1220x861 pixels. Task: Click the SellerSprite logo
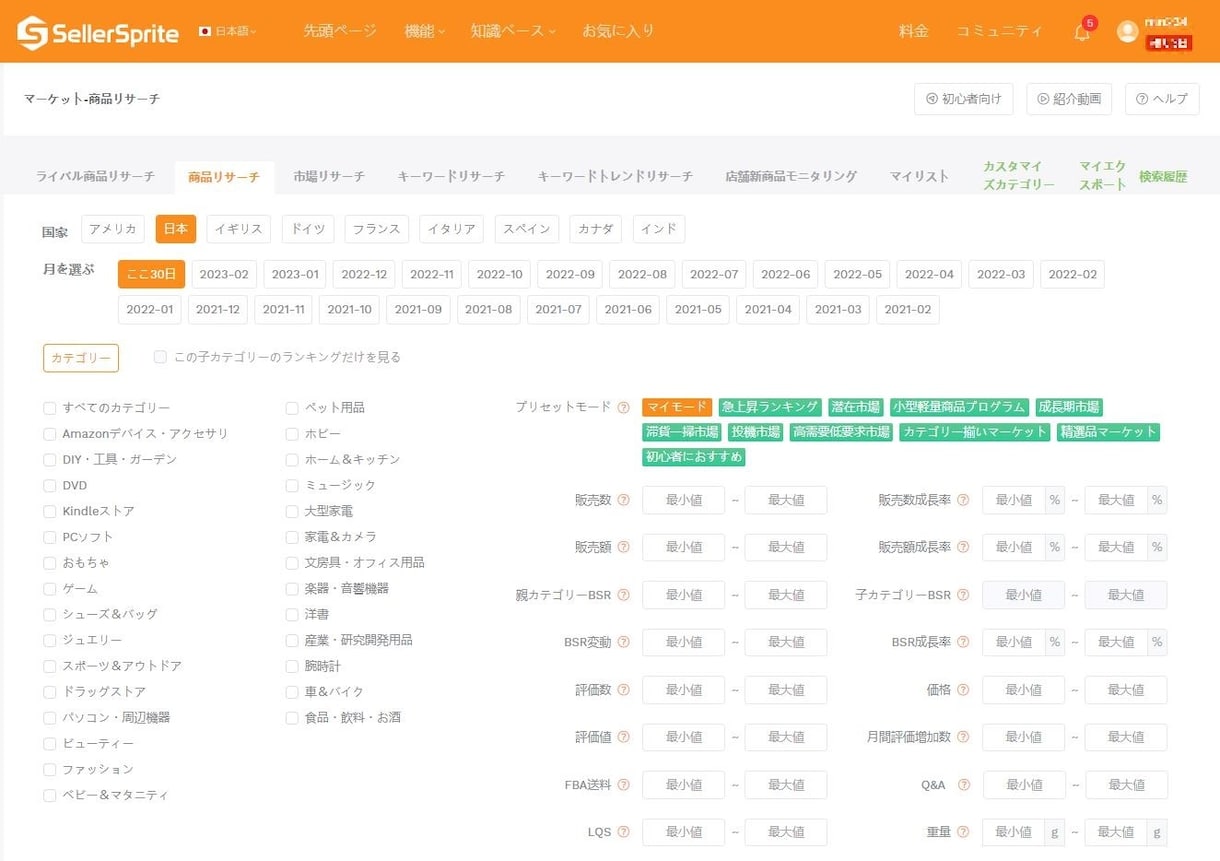(98, 32)
